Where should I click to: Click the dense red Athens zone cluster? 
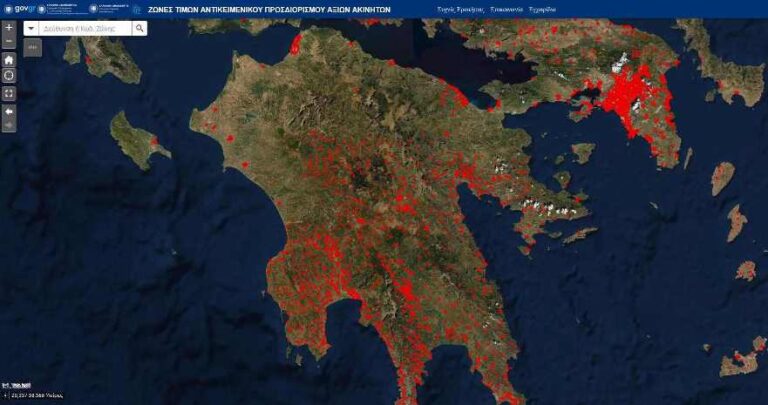pos(630,105)
